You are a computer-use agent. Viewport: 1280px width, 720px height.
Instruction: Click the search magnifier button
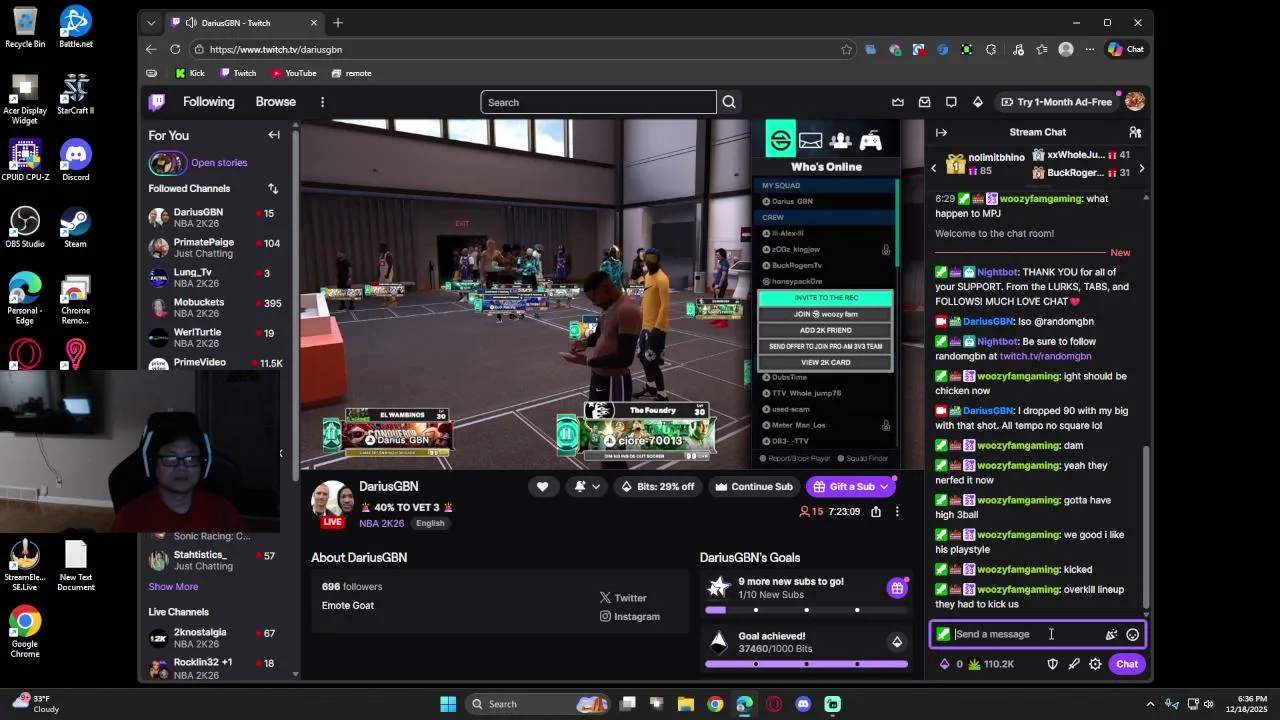pyautogui.click(x=729, y=102)
